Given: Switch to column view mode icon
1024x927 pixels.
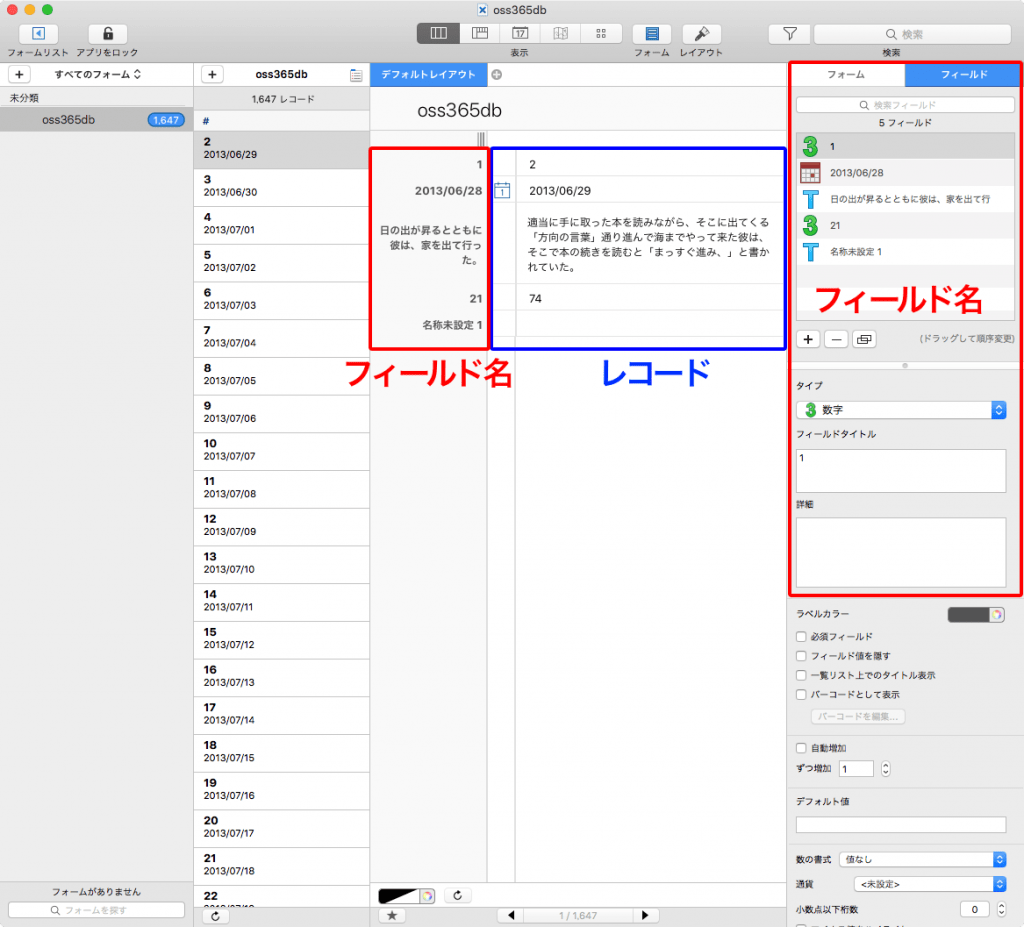Looking at the screenshot, I should click(438, 33).
